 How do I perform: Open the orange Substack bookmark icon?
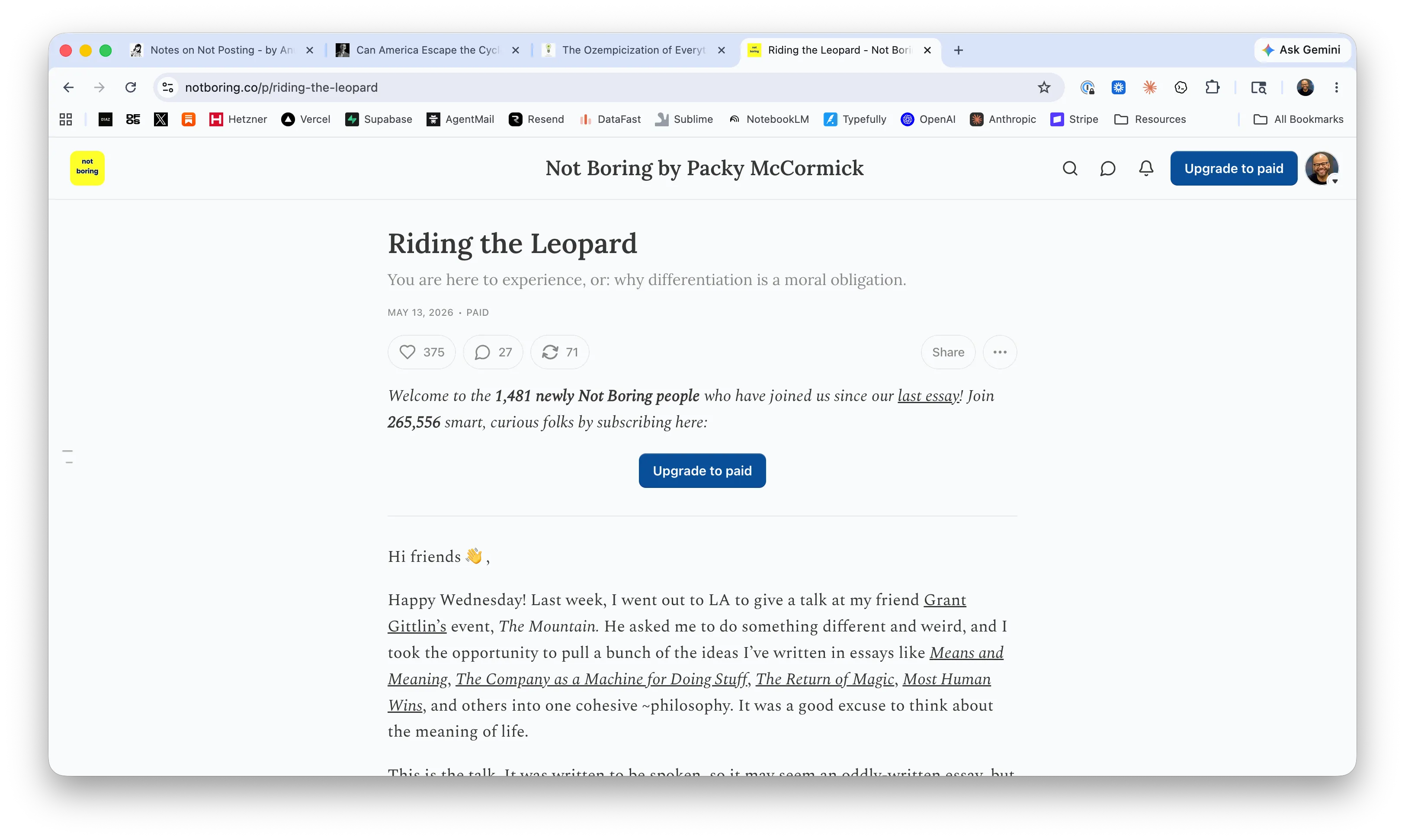coord(189,119)
